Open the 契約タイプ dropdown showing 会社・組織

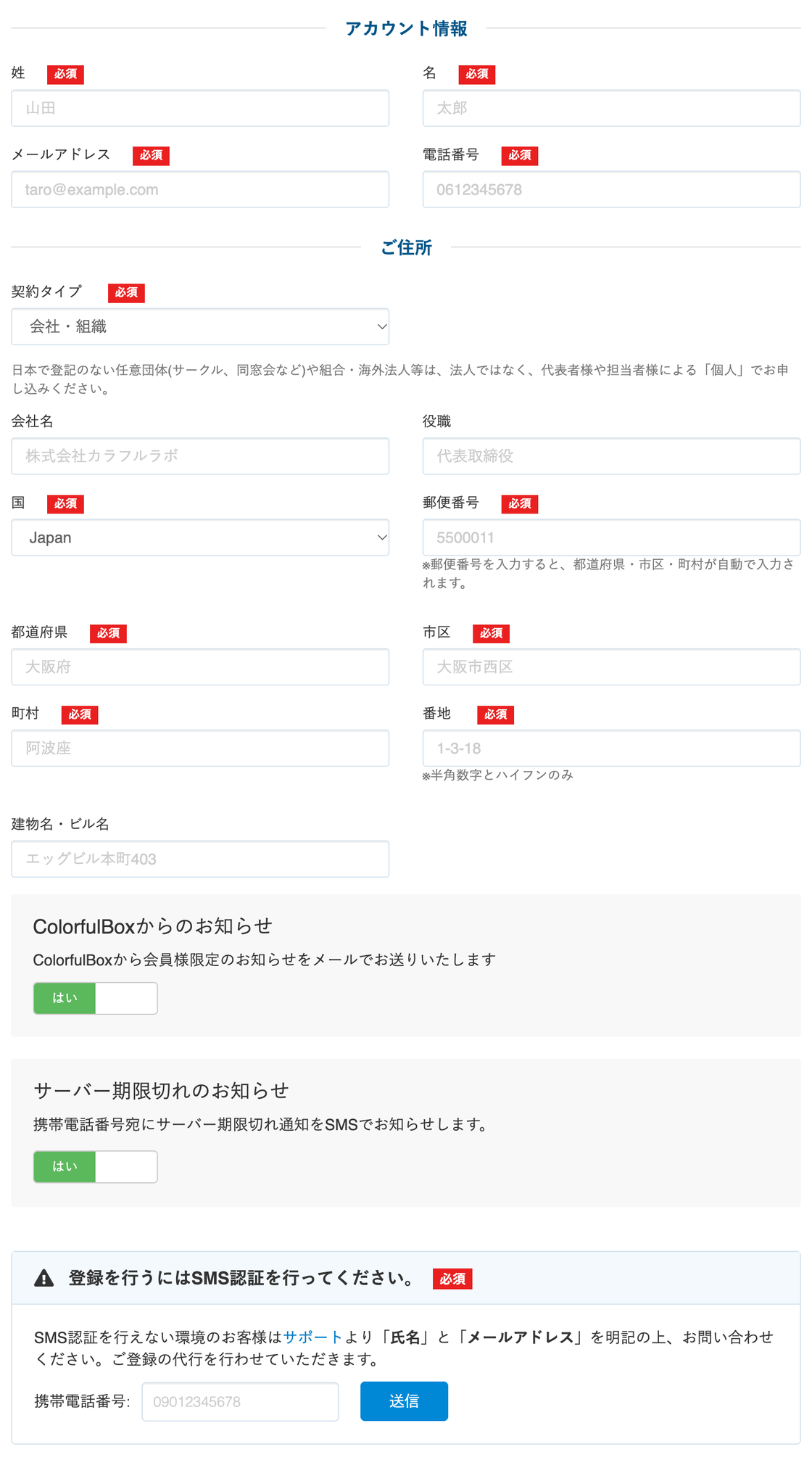coord(200,326)
